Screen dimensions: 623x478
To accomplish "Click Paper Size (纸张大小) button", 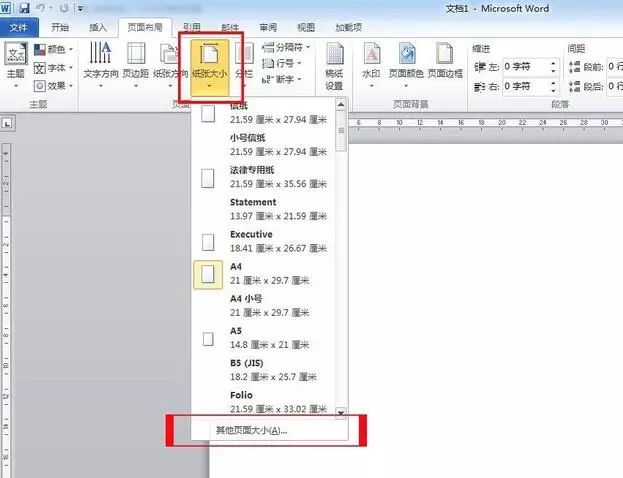I will (x=209, y=68).
